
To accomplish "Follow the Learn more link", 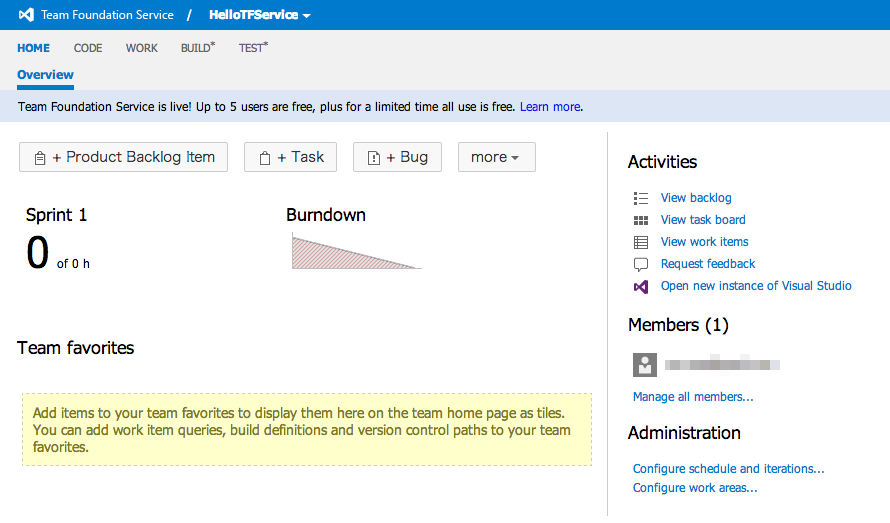I will coord(549,107).
